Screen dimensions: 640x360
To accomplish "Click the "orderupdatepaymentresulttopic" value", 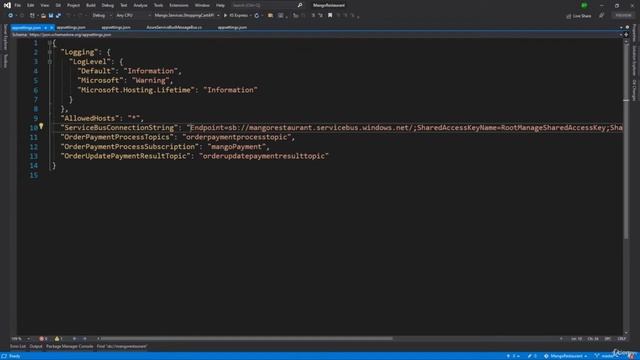I will 264,156.
